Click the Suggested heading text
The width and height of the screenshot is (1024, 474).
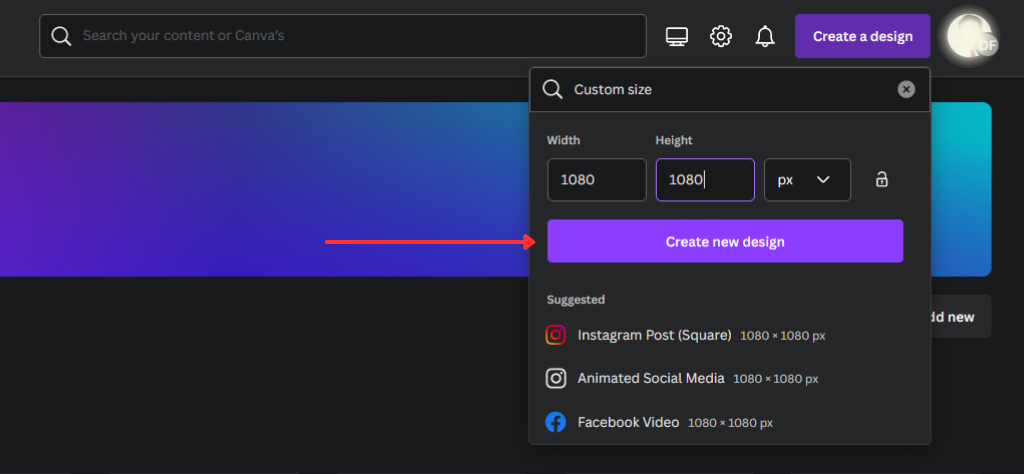(575, 300)
